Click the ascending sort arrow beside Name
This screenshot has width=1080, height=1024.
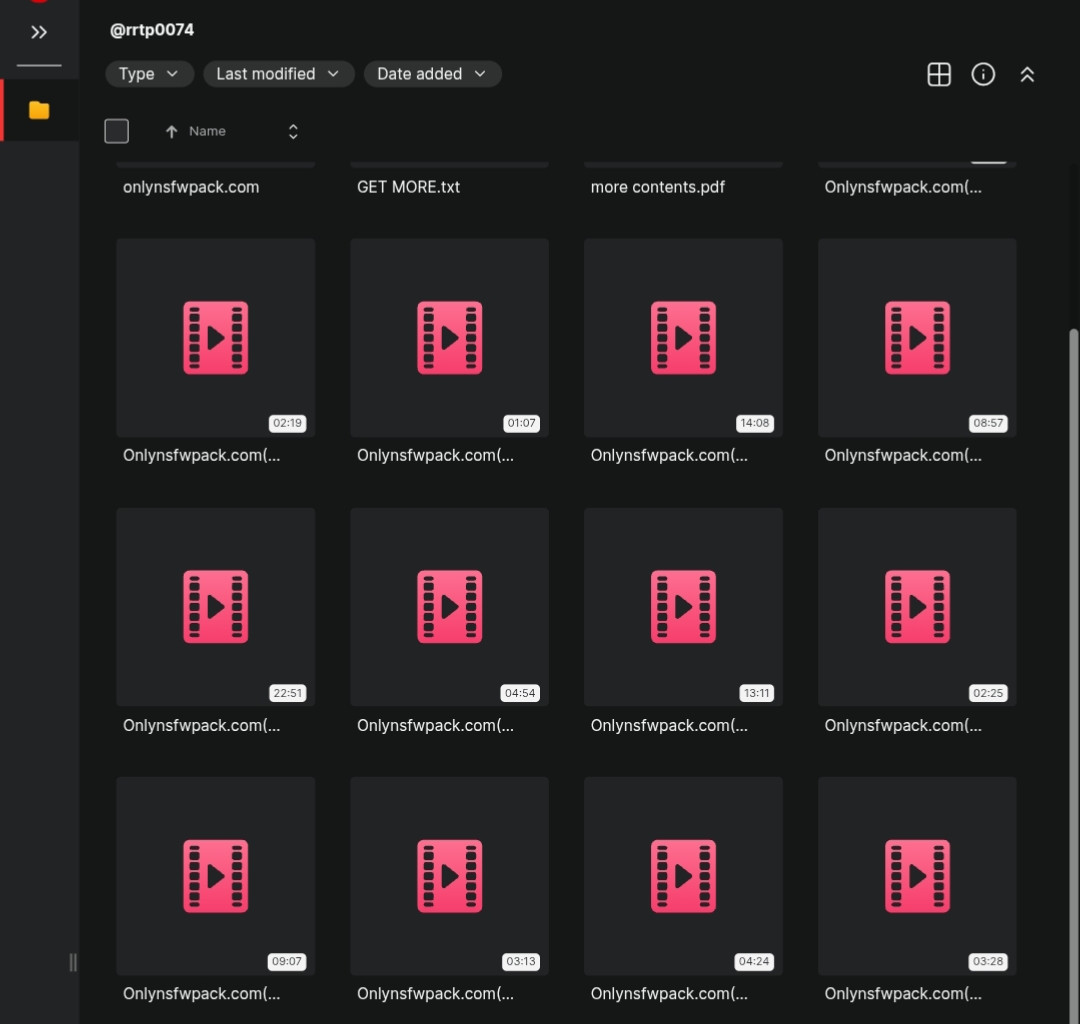pos(172,132)
